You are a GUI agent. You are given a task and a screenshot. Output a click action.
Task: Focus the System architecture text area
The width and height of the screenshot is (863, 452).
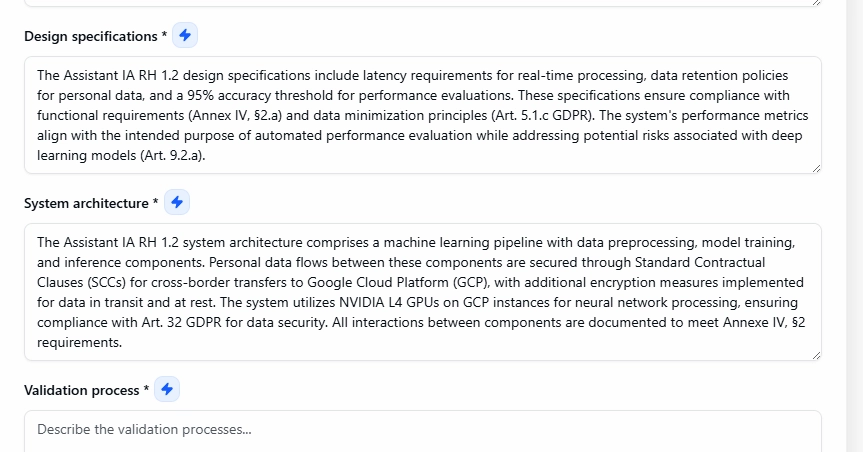[x=422, y=292]
